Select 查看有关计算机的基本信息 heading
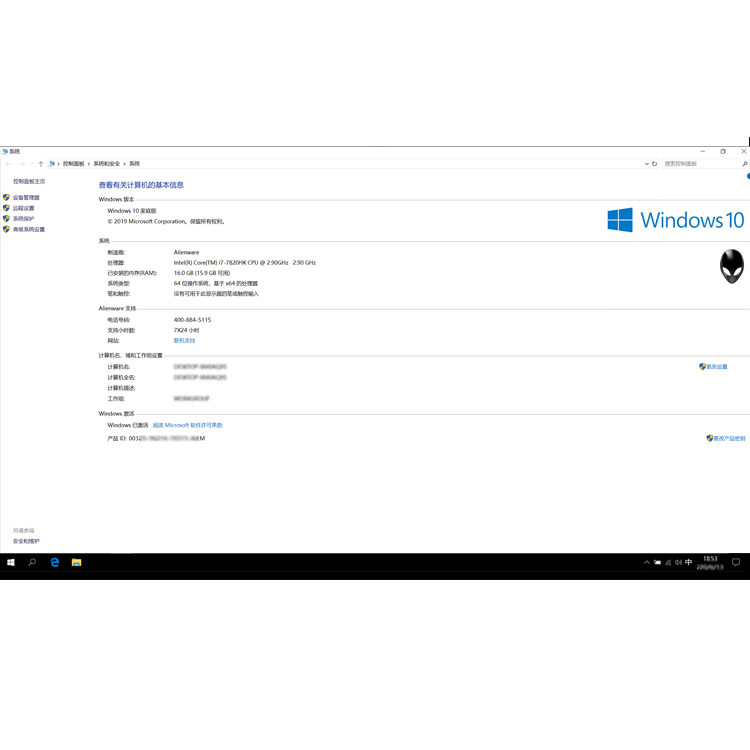This screenshot has width=750, height=750. (141, 185)
